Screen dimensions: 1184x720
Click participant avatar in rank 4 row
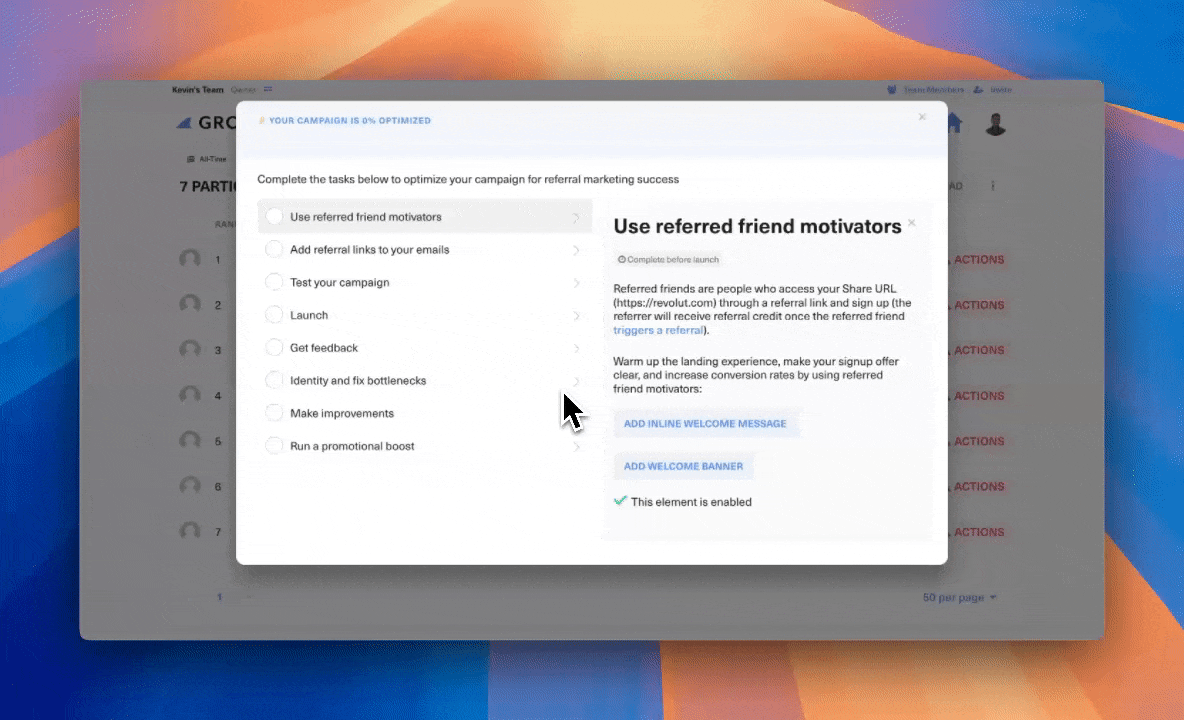pos(190,396)
